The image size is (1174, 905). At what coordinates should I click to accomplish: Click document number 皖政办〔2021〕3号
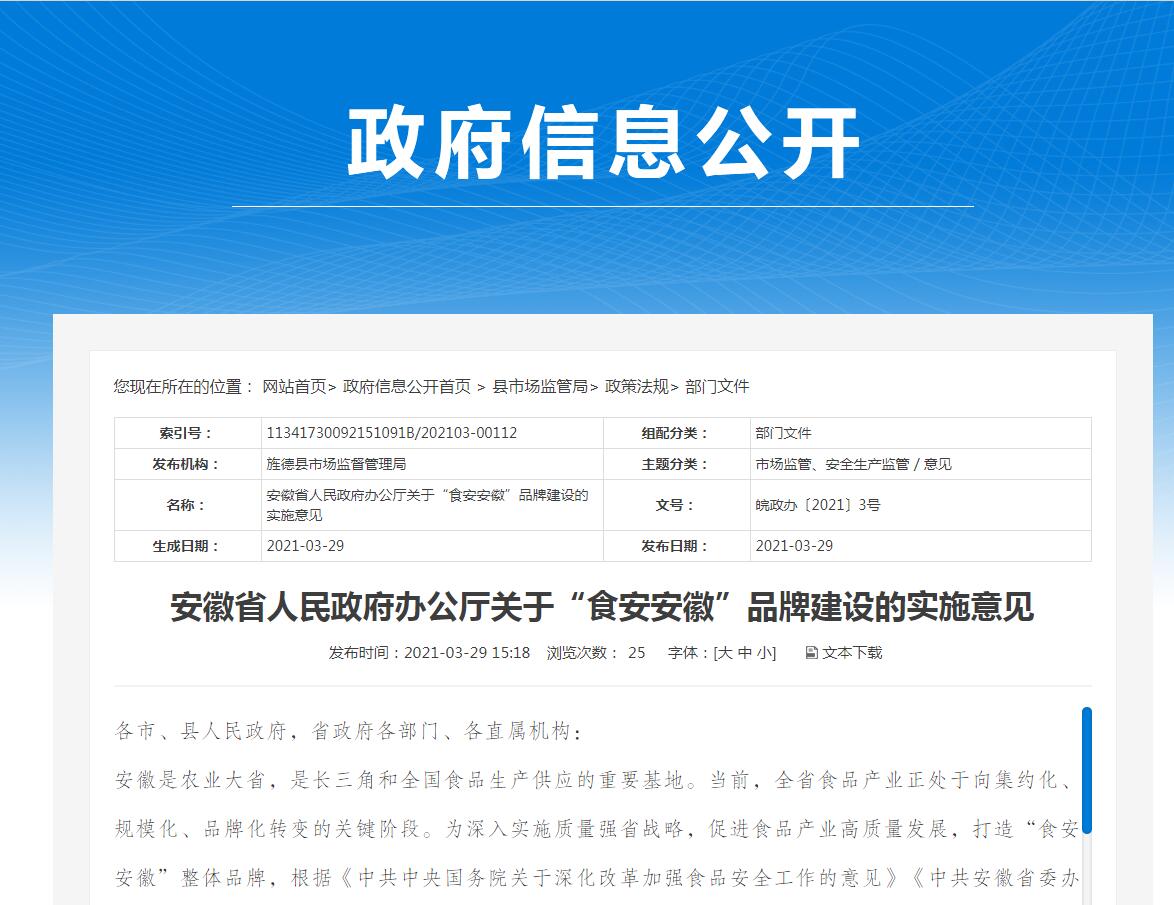click(x=818, y=505)
